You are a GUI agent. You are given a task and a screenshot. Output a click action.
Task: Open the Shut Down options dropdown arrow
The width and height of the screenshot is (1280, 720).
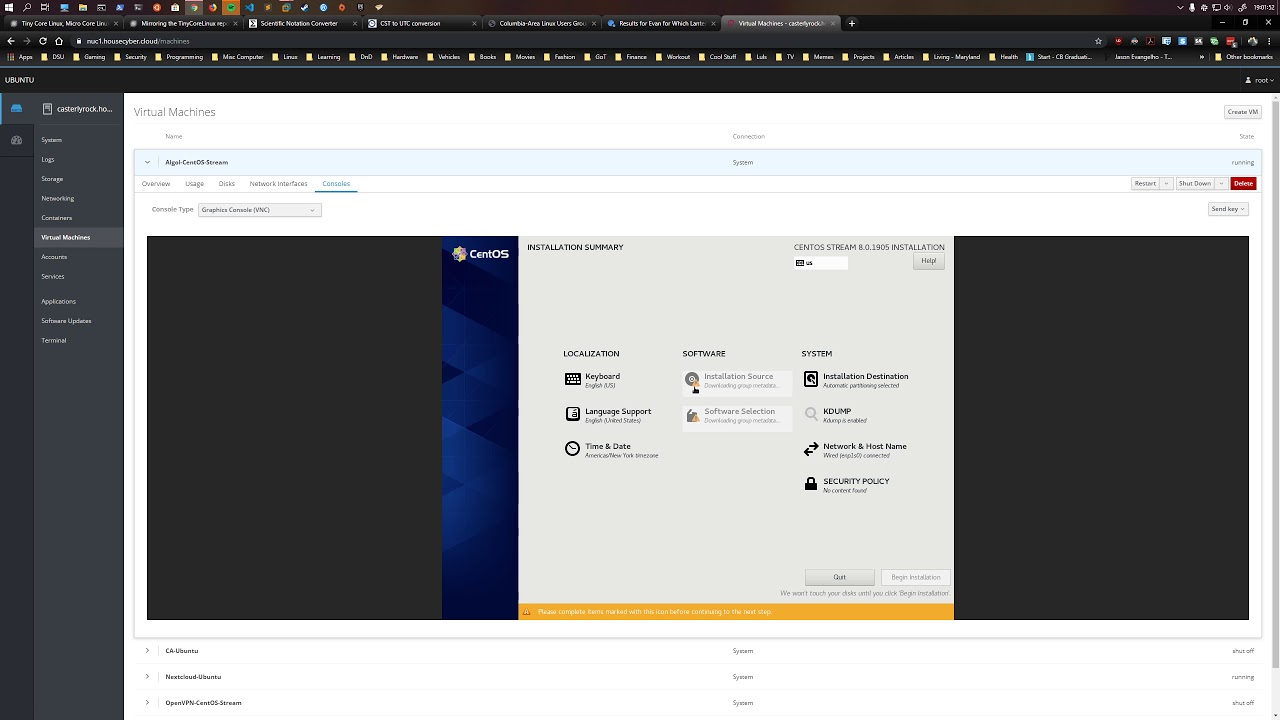pos(1221,184)
